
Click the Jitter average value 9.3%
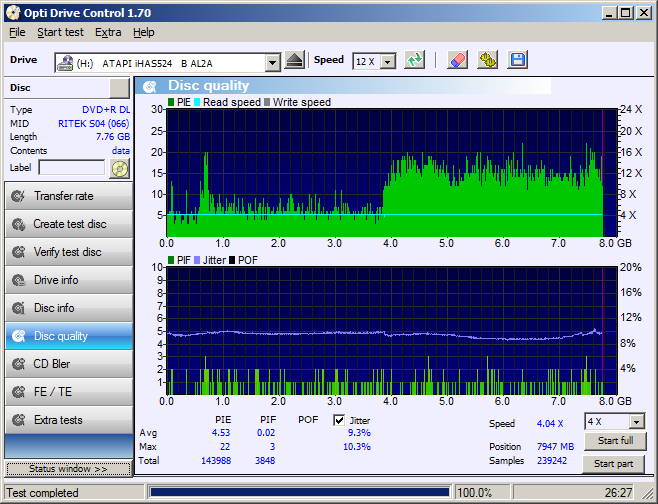[x=359, y=433]
